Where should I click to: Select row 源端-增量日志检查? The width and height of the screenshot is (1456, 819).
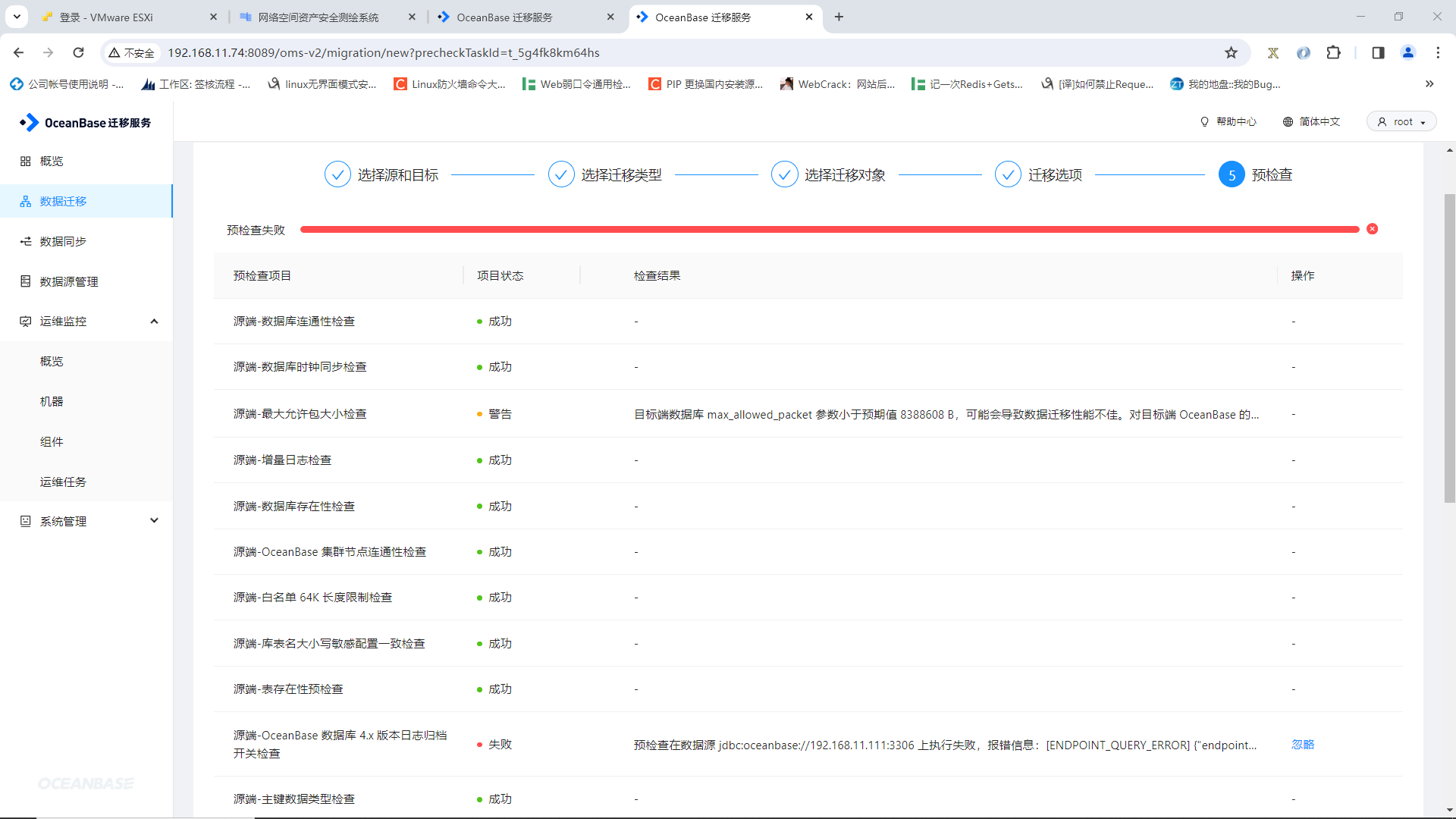tap(808, 460)
